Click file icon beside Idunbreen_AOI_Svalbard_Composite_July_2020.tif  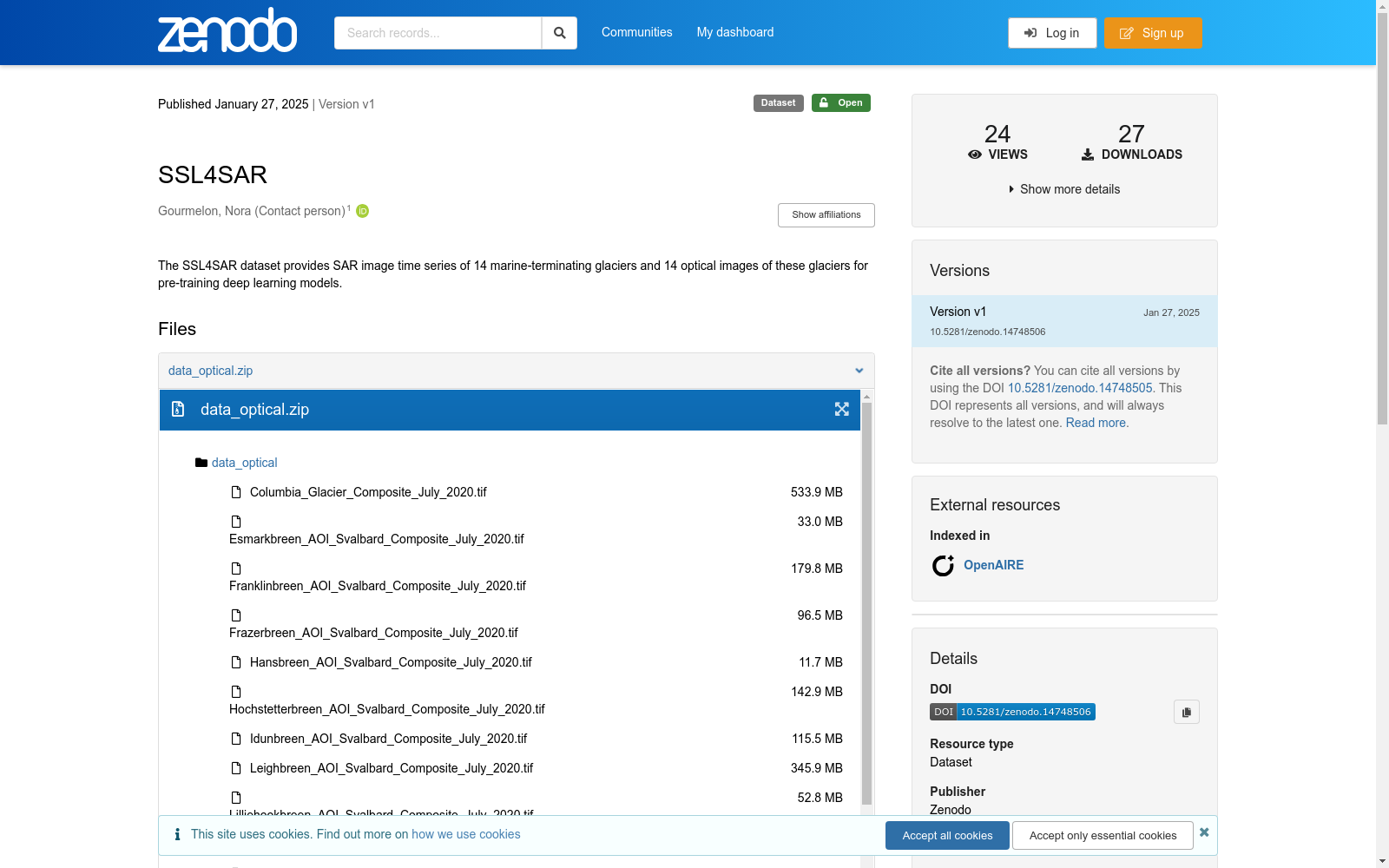236,739
